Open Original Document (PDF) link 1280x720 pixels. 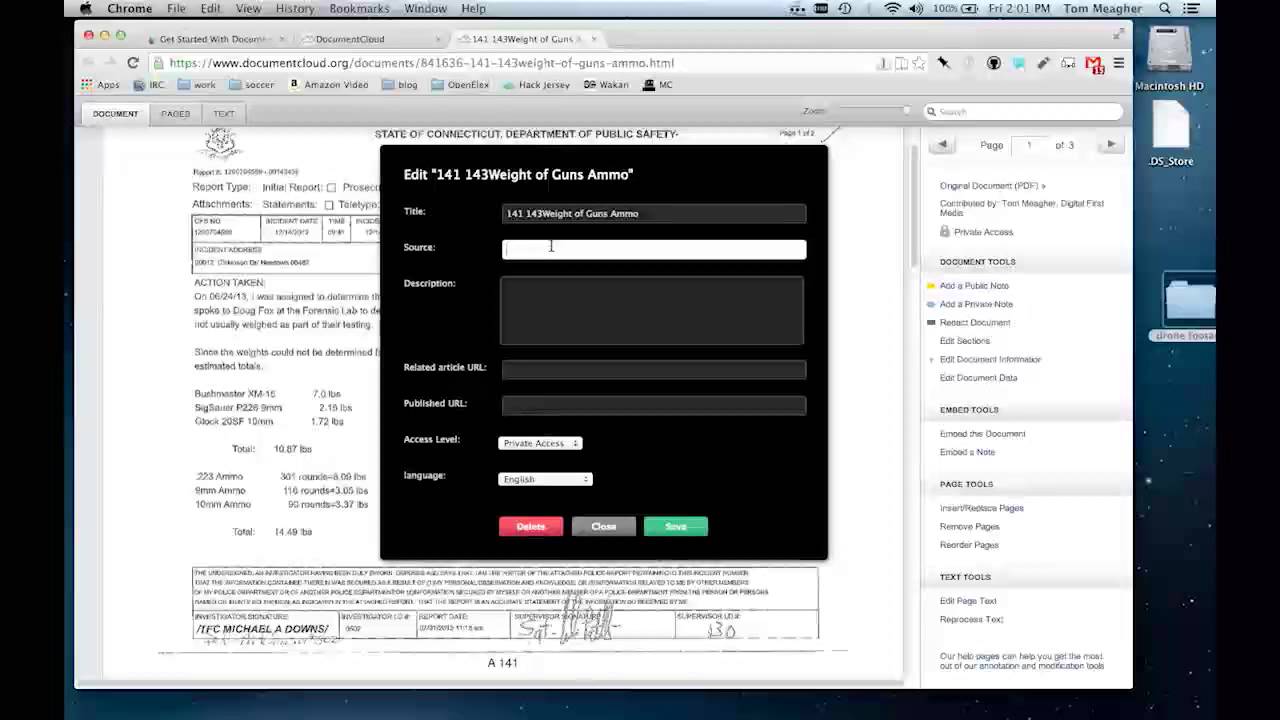992,186
